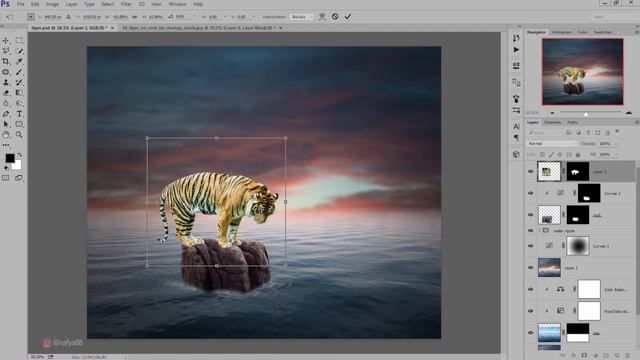Expand the water ripple group

[x=540, y=231]
